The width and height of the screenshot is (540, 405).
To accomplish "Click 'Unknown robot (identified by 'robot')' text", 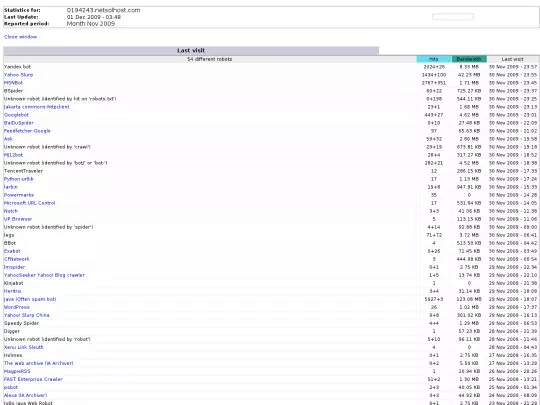I will tap(47, 339).
